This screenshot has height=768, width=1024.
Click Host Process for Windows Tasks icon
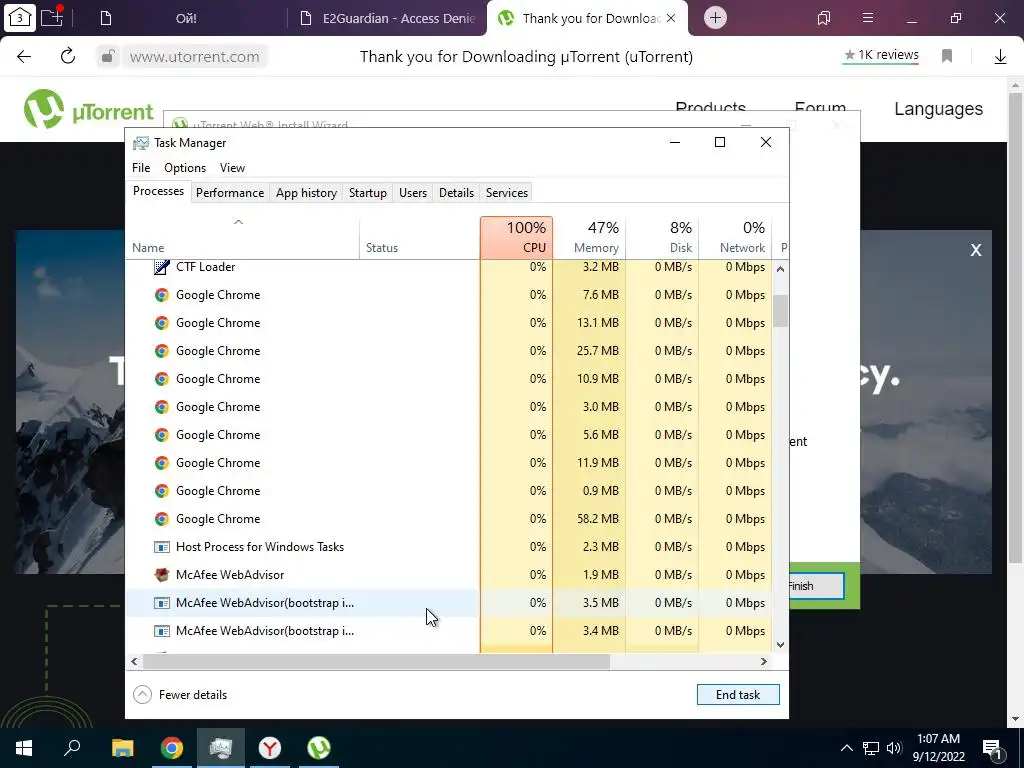click(161, 547)
